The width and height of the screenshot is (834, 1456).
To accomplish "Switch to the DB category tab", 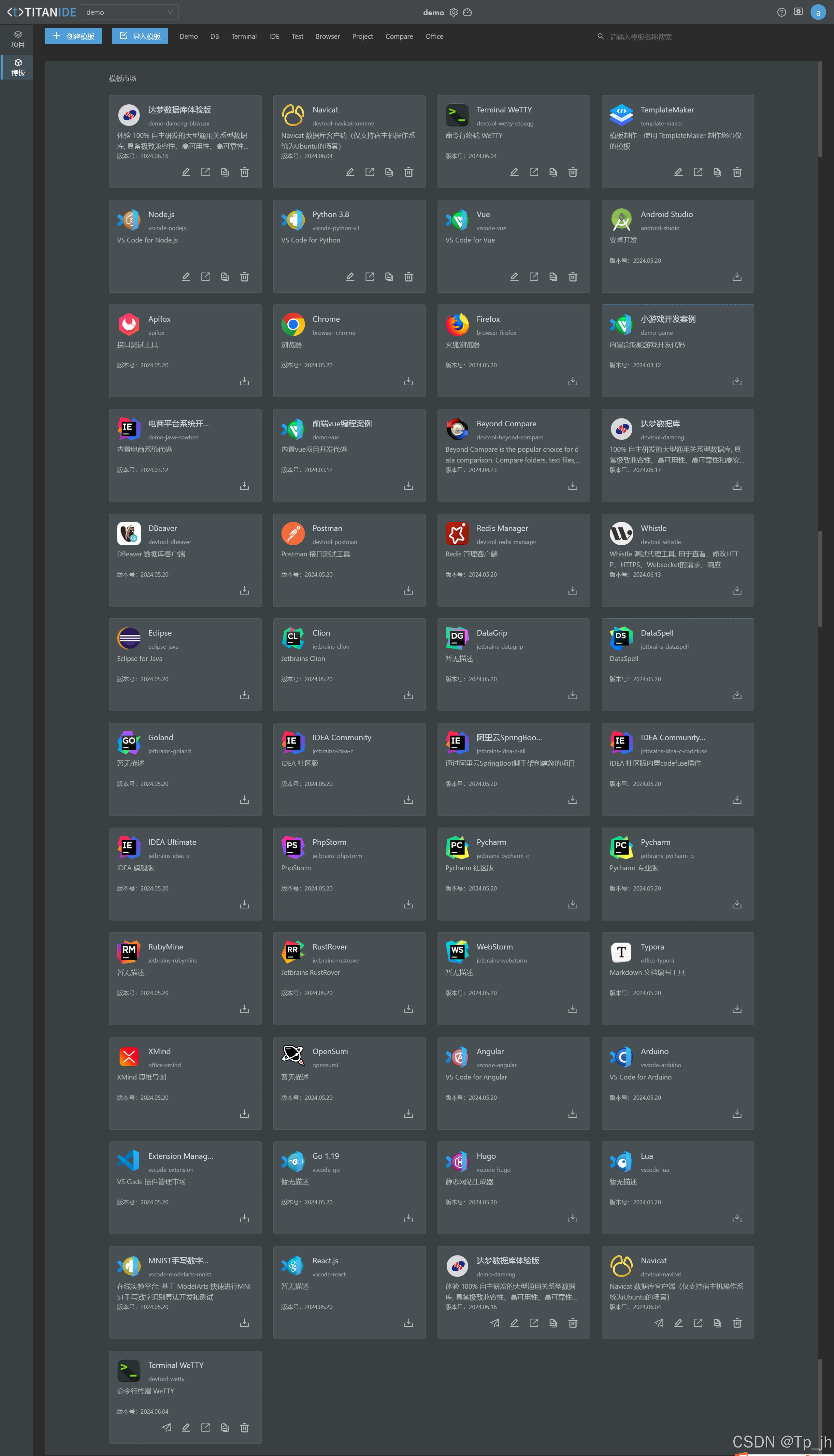I will tap(214, 36).
